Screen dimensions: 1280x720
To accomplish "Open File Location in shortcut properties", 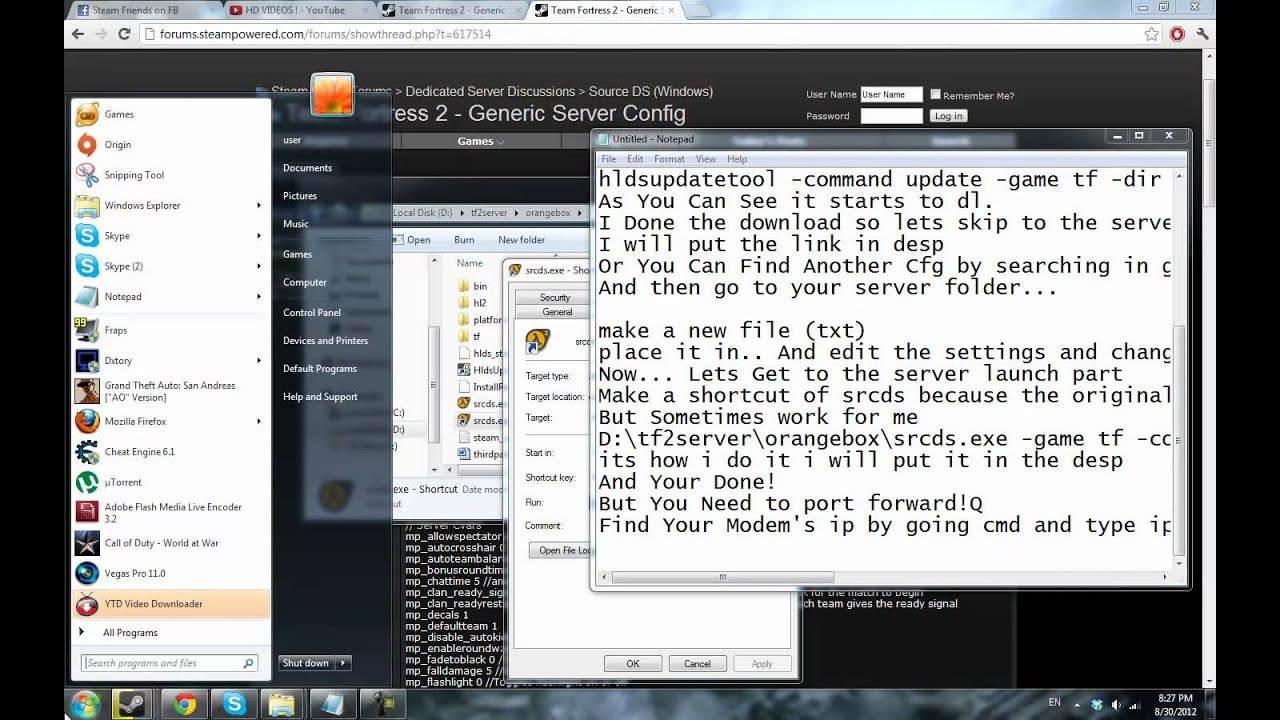I will pyautogui.click(x=562, y=550).
